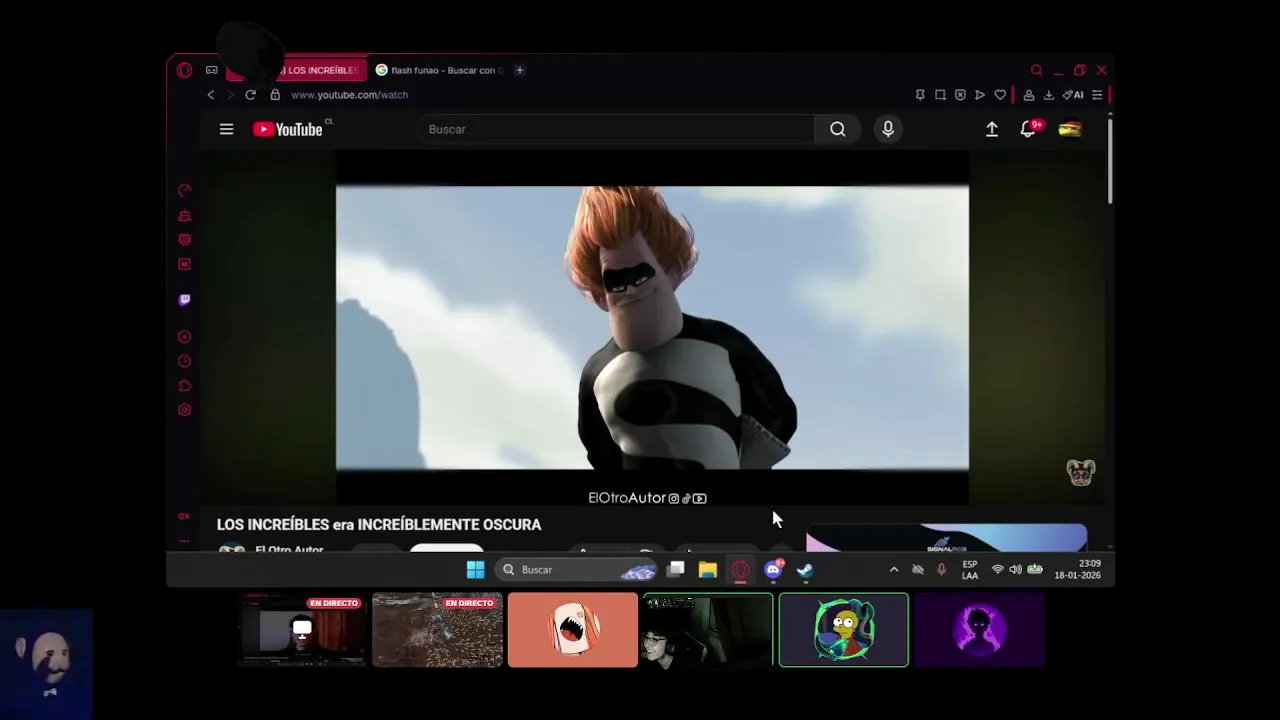Screen dimensions: 1280x720
Task: Click the ad blocker shield icon
Action: [960, 95]
